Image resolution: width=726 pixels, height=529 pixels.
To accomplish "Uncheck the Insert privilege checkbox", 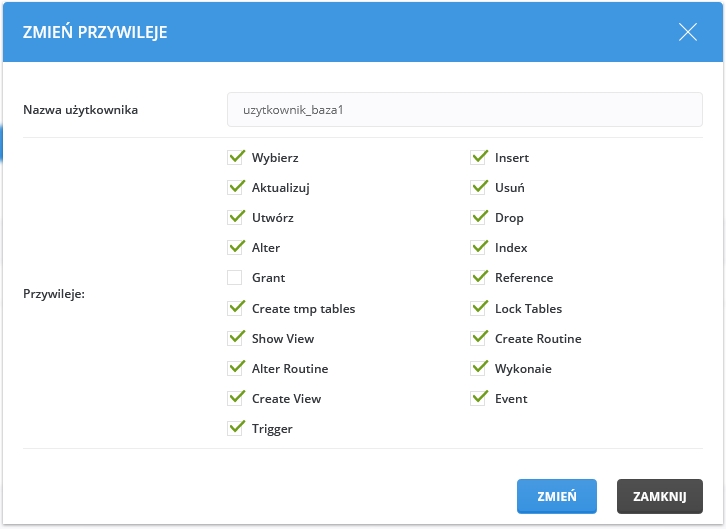I will pos(478,158).
